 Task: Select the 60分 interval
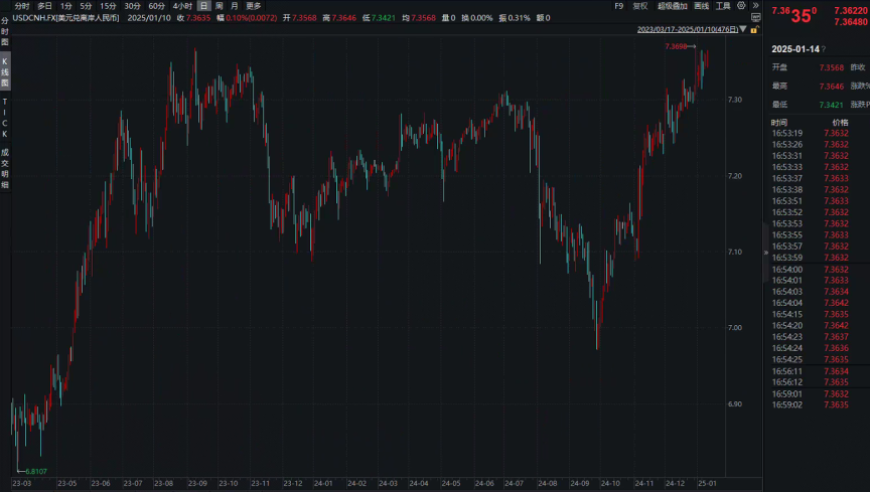(156, 6)
